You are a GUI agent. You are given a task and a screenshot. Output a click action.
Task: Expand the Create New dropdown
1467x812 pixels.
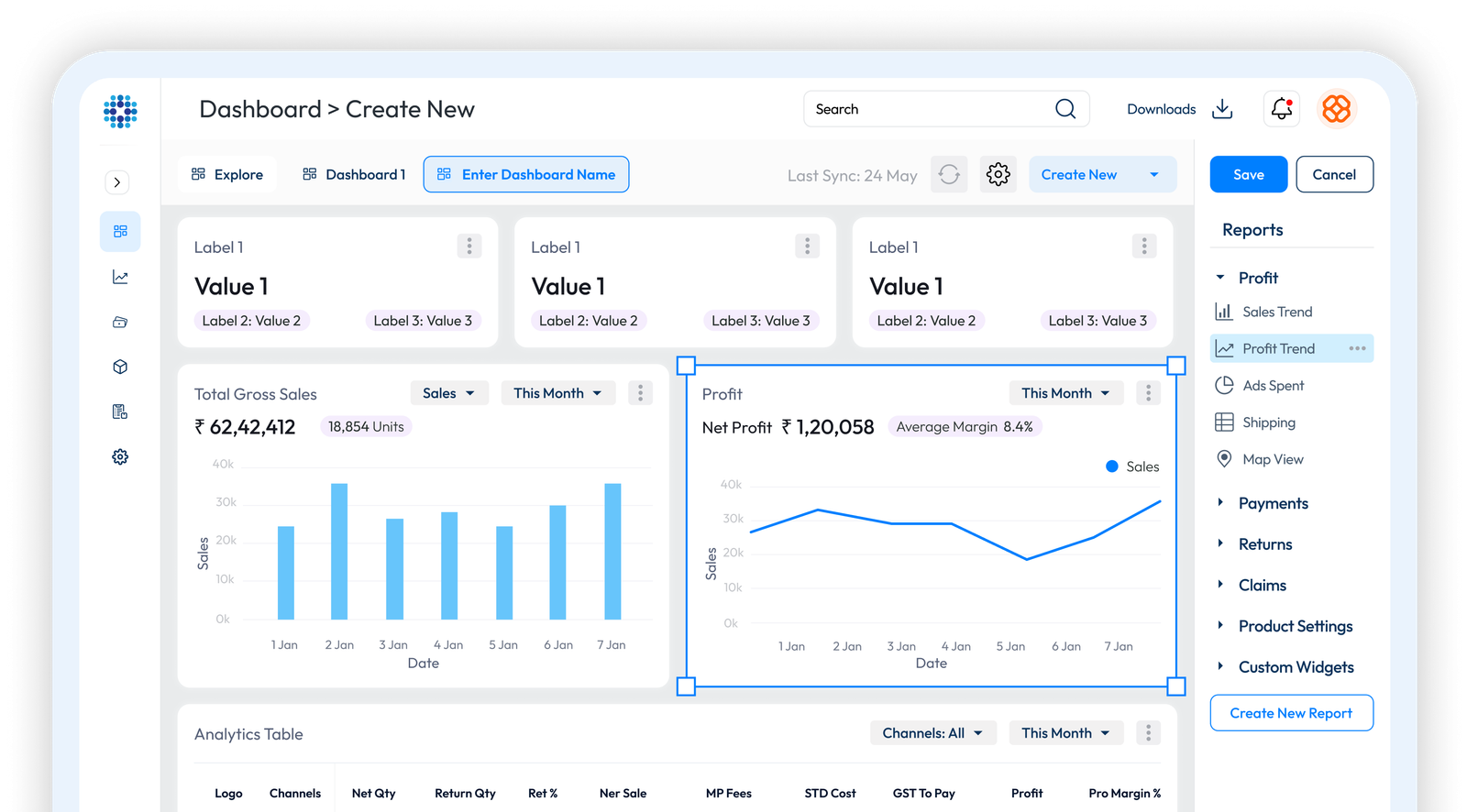click(x=1153, y=174)
